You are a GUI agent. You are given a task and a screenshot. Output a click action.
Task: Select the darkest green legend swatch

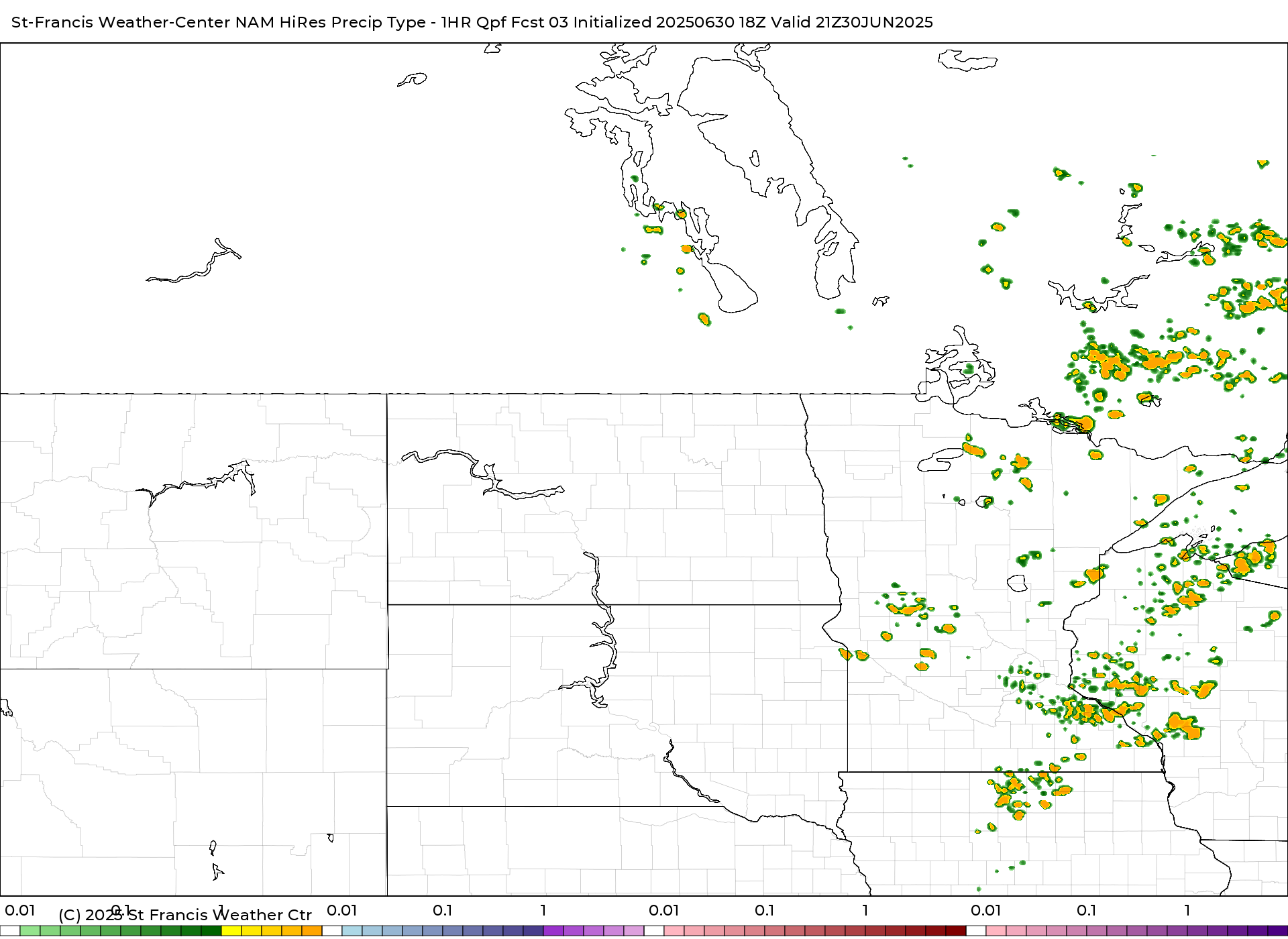pos(211,931)
